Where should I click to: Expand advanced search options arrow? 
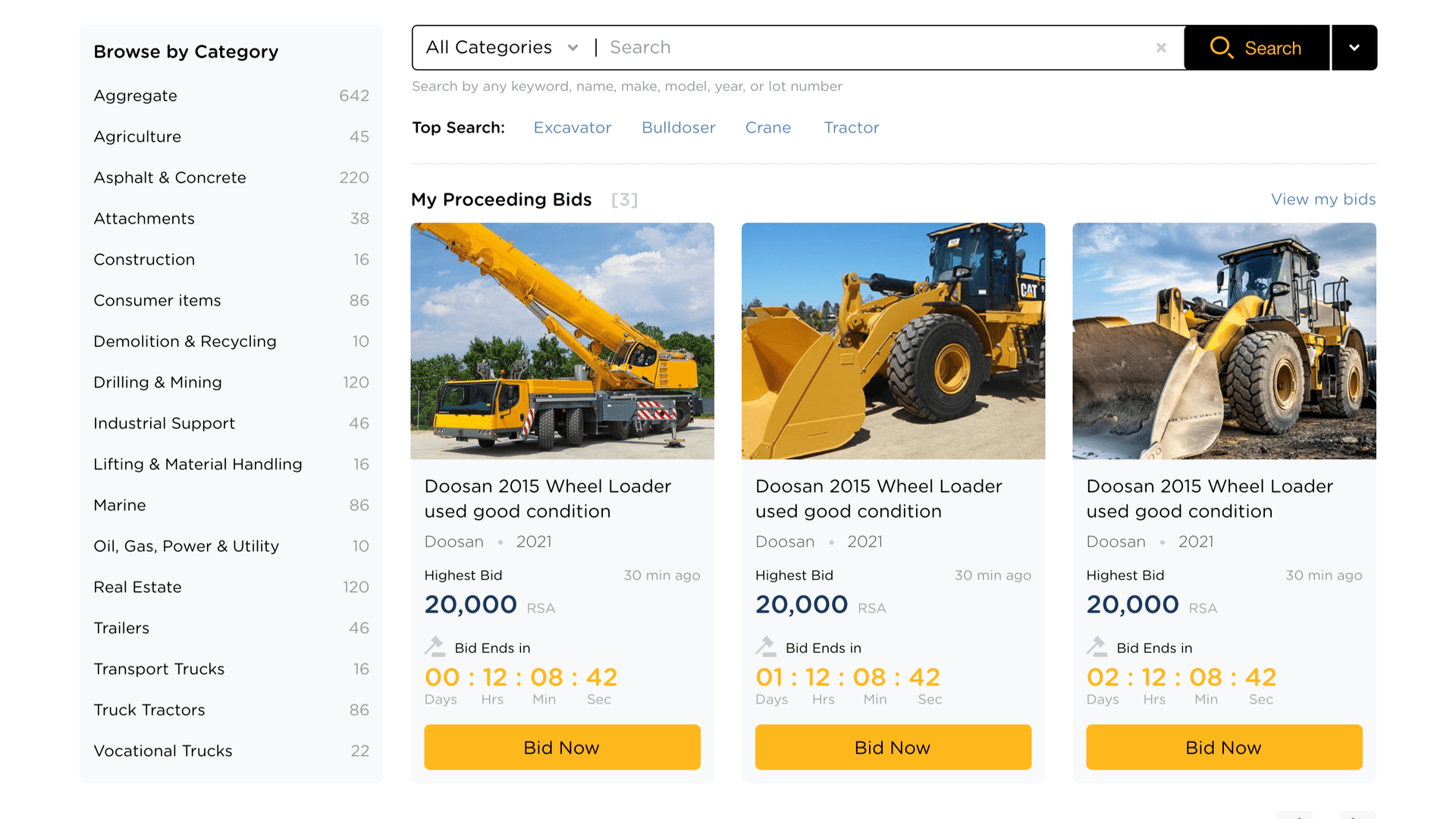pyautogui.click(x=1354, y=48)
